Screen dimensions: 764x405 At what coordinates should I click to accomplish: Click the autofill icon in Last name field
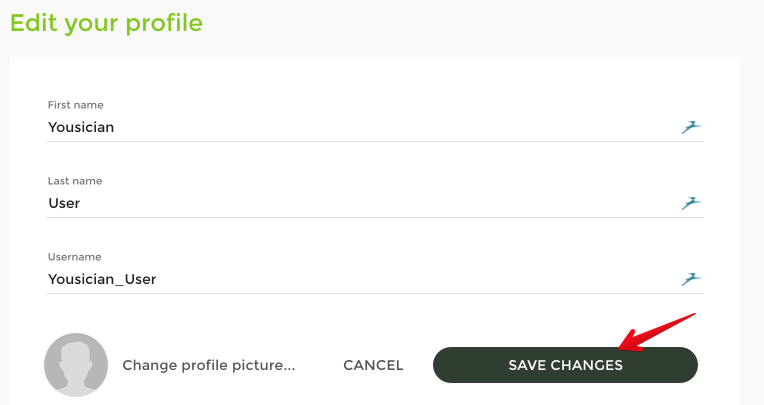691,203
